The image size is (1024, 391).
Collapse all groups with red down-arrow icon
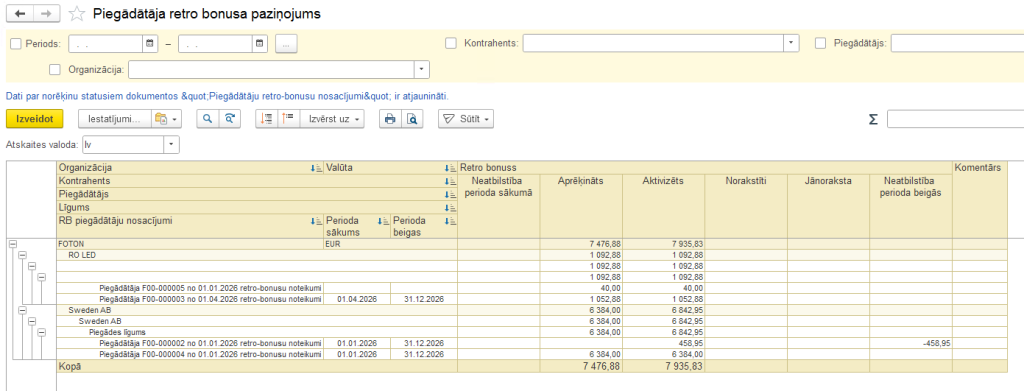(x=266, y=119)
